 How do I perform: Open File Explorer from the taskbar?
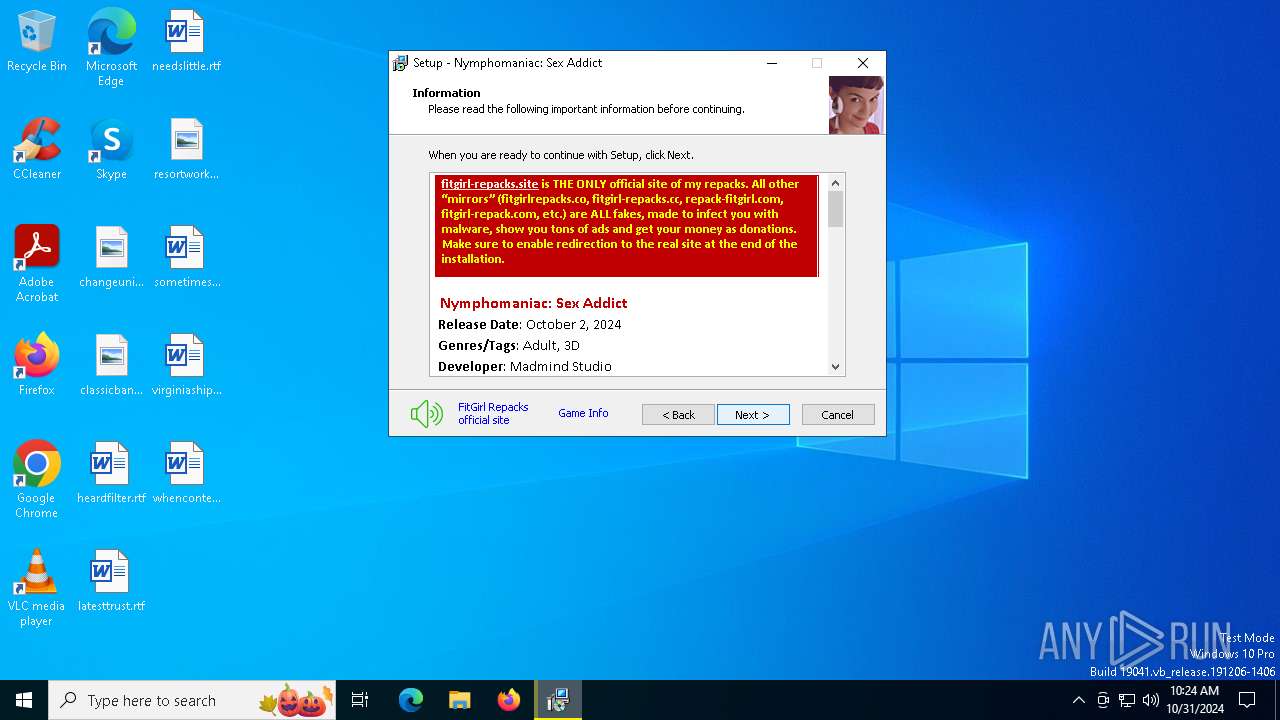459,700
